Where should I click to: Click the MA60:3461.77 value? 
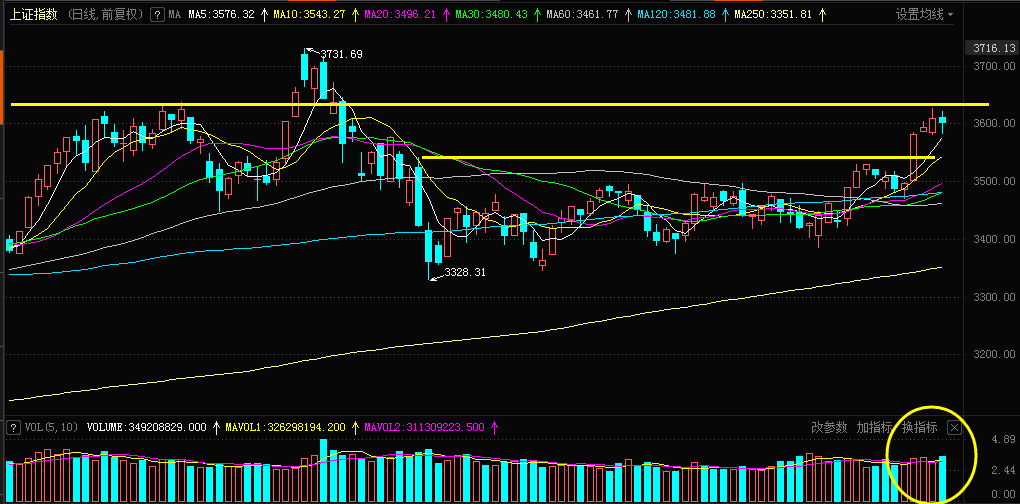[x=582, y=14]
